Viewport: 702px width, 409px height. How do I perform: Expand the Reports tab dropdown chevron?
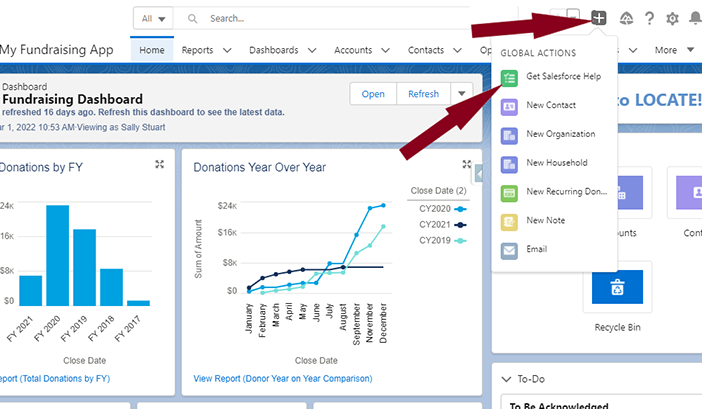[x=227, y=50]
